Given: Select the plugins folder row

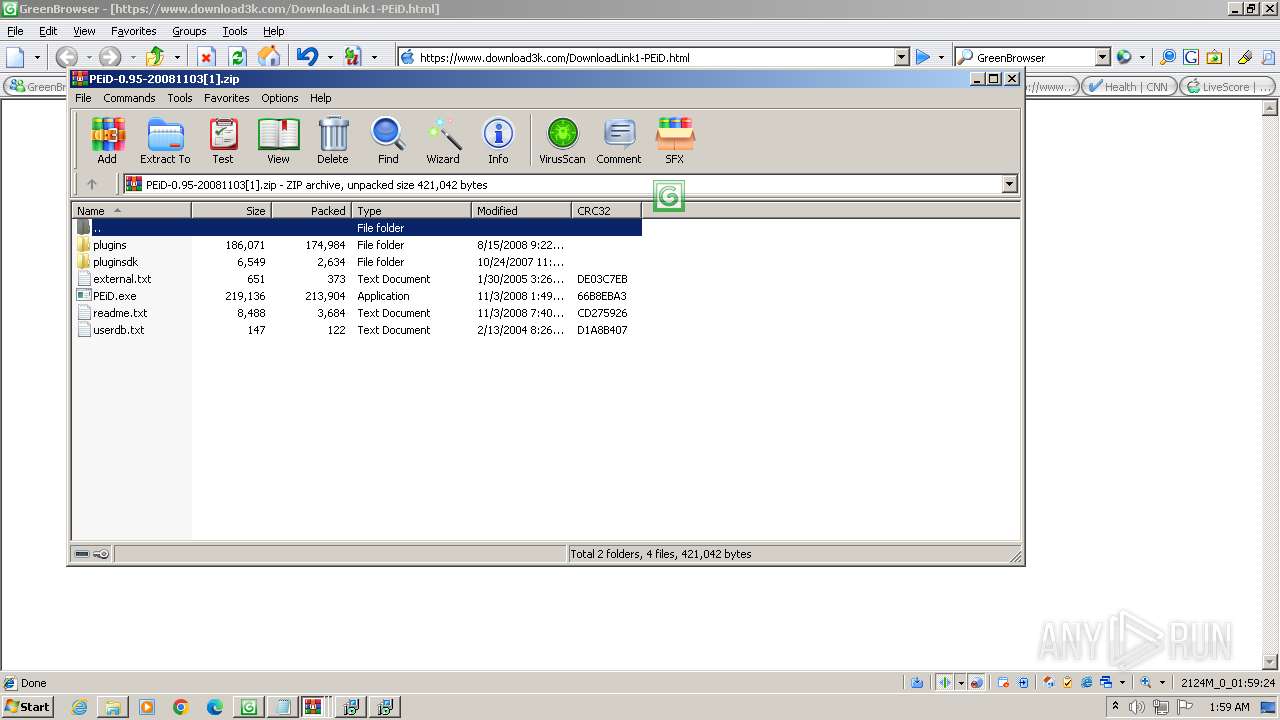Looking at the screenshot, I should pyautogui.click(x=358, y=245).
